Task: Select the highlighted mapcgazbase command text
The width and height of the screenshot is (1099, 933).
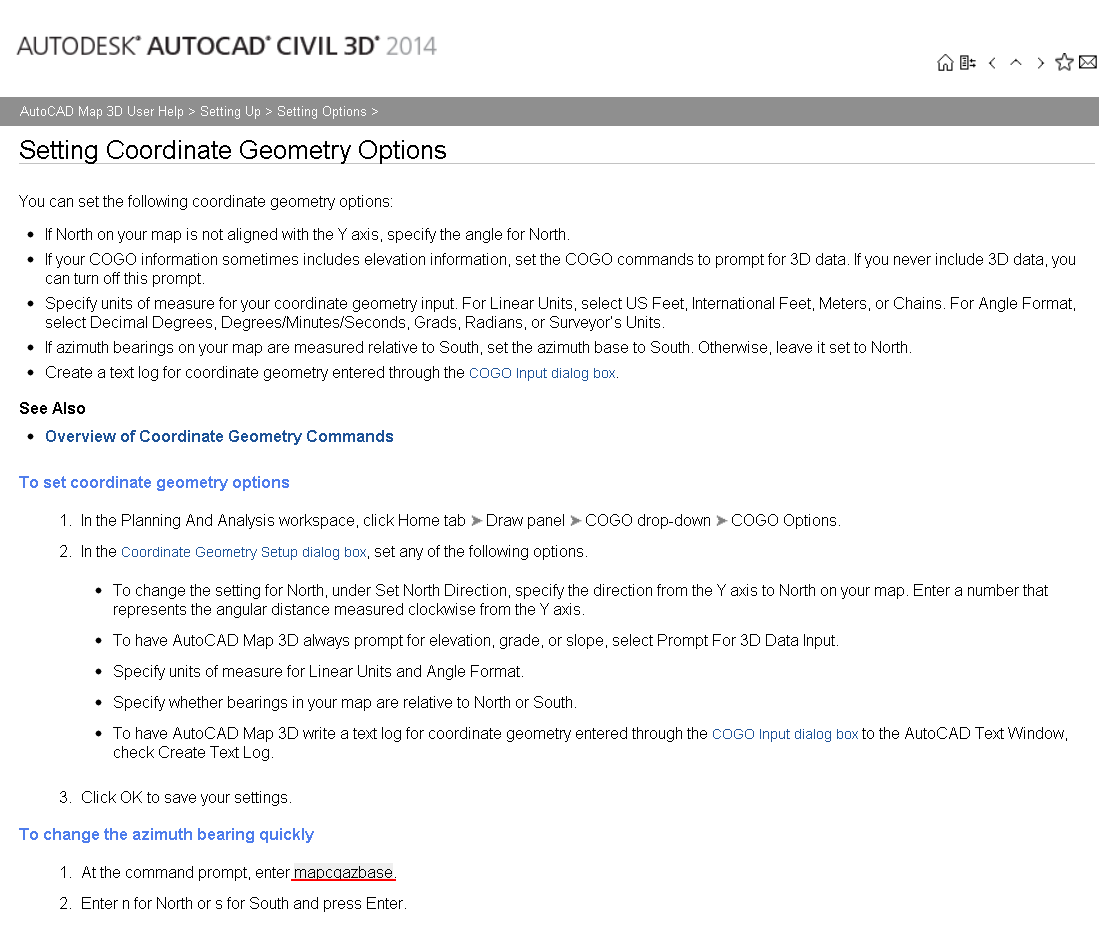Action: tap(343, 872)
